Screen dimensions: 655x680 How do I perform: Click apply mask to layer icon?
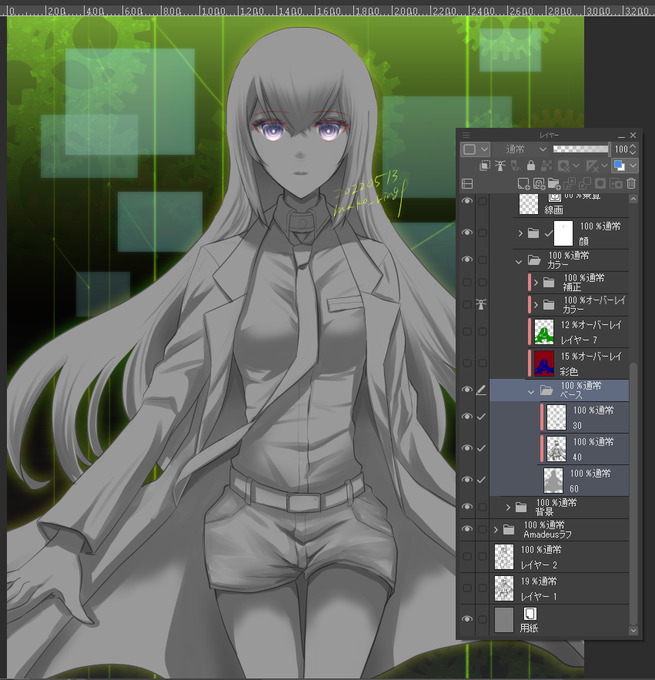pos(616,183)
